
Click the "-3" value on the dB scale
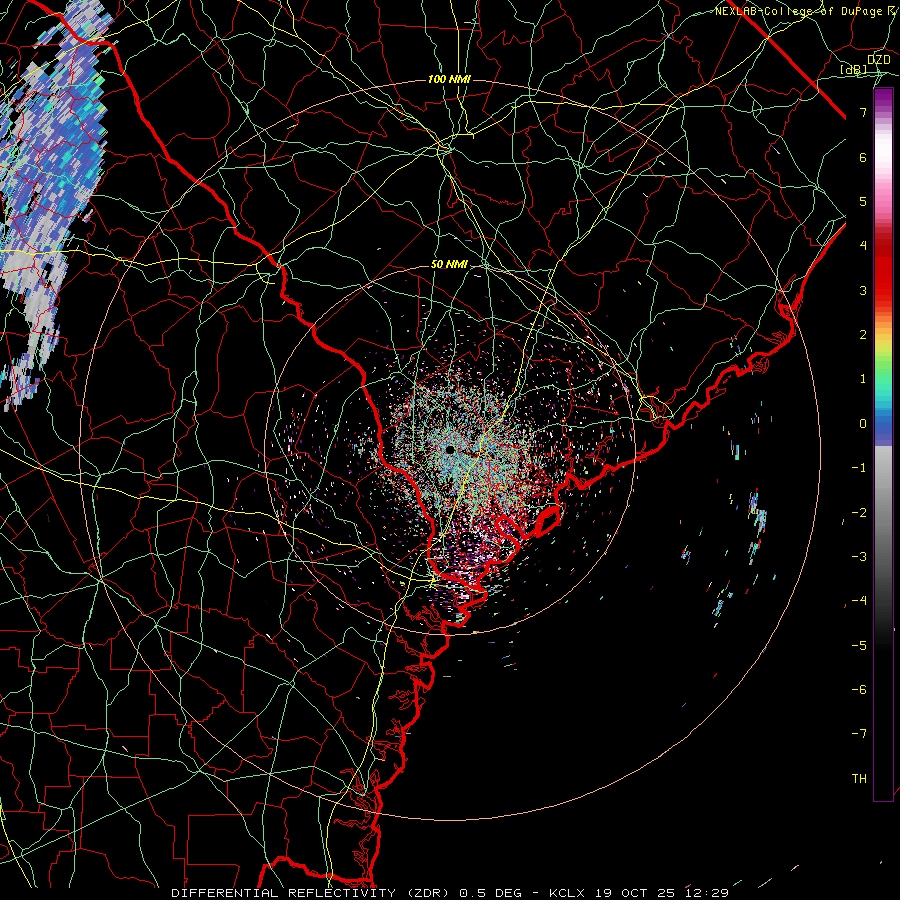click(x=859, y=557)
